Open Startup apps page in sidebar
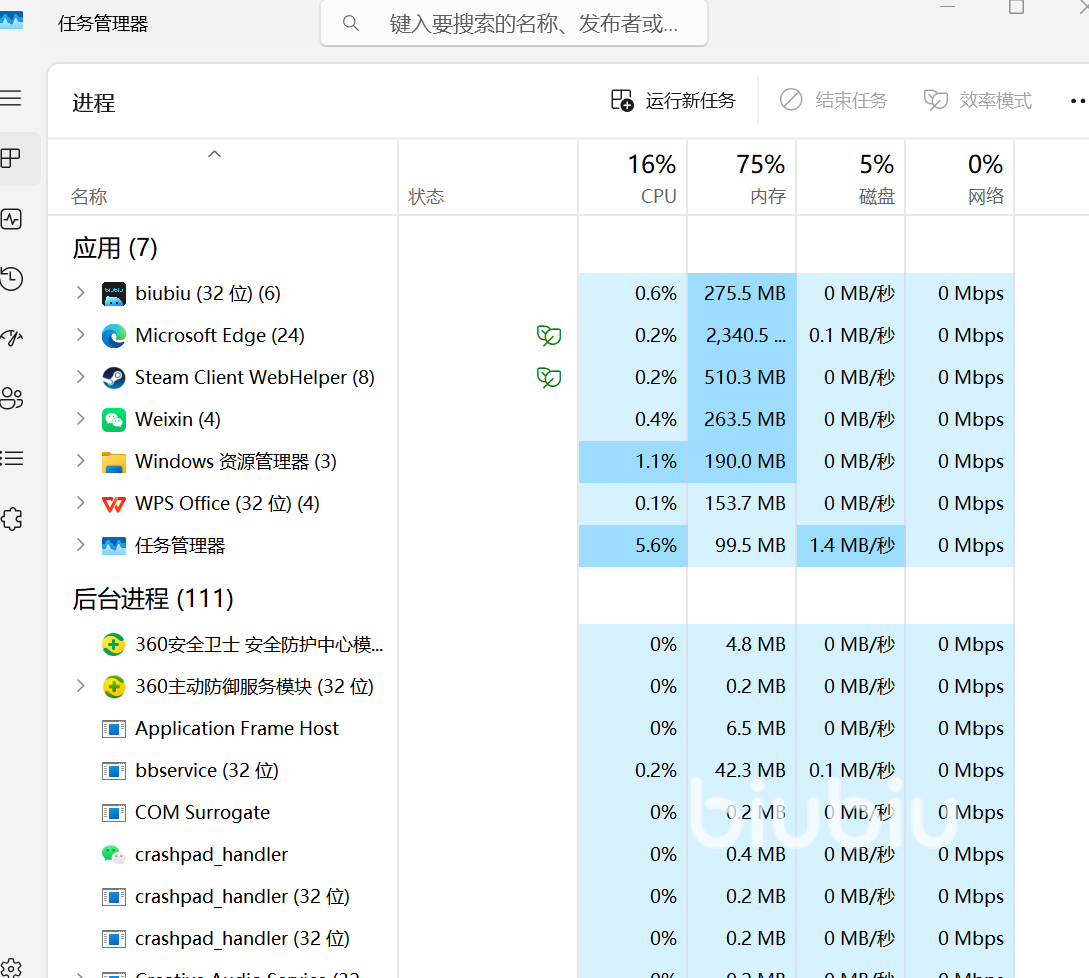 coord(12,338)
